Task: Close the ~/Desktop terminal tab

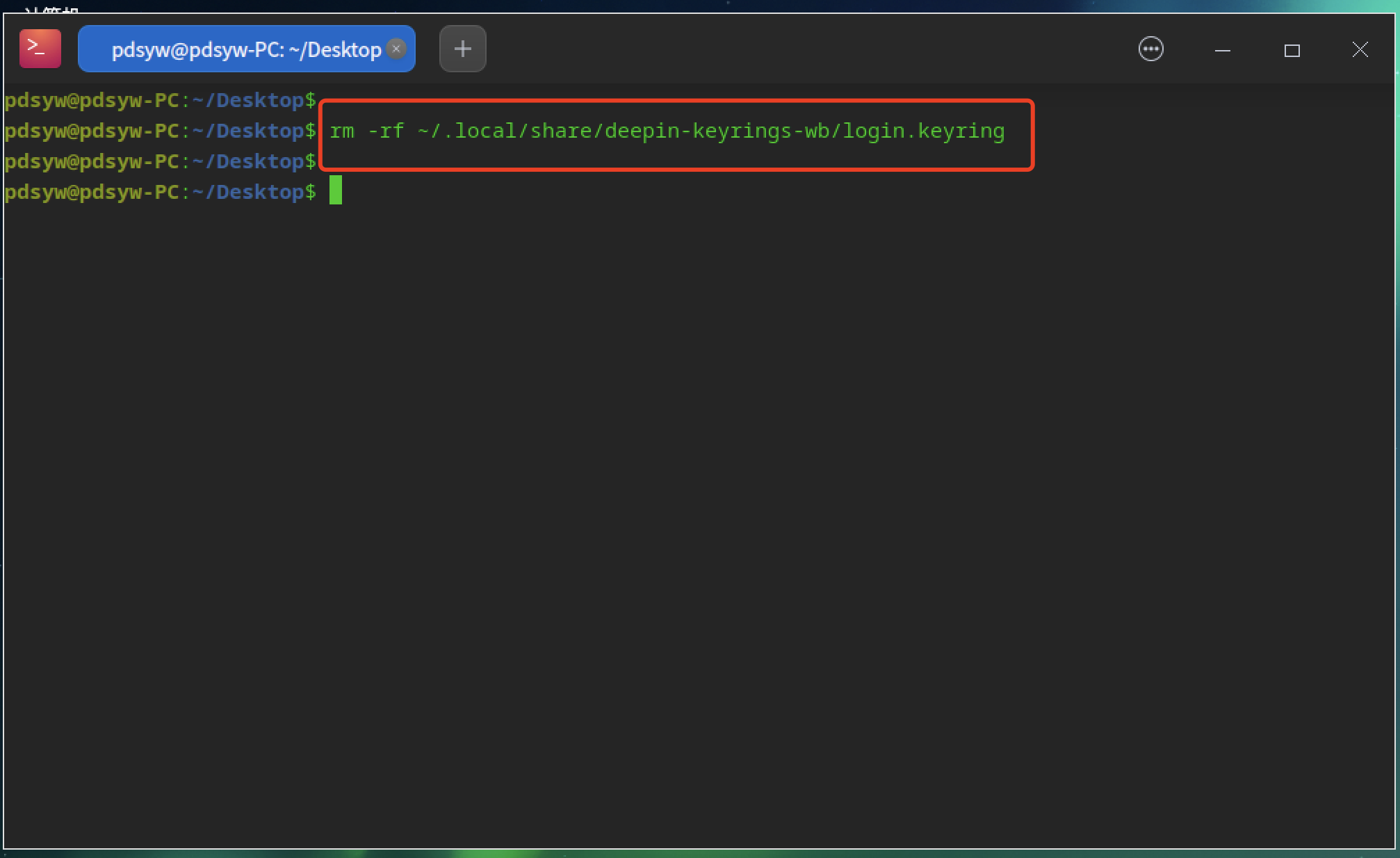Action: coord(396,49)
